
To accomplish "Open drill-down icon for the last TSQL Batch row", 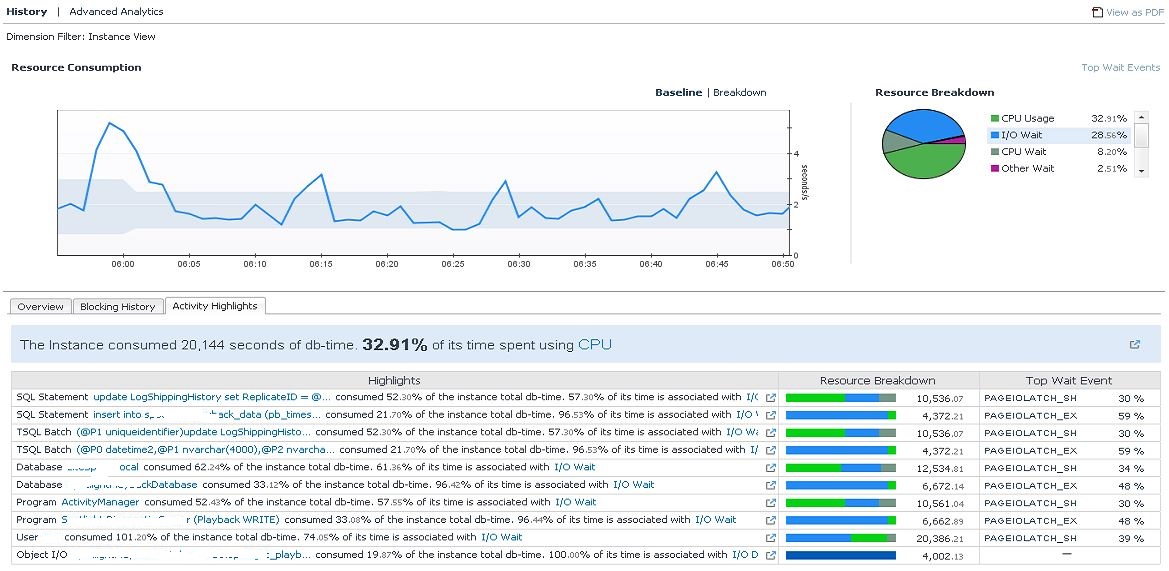I will 770,450.
